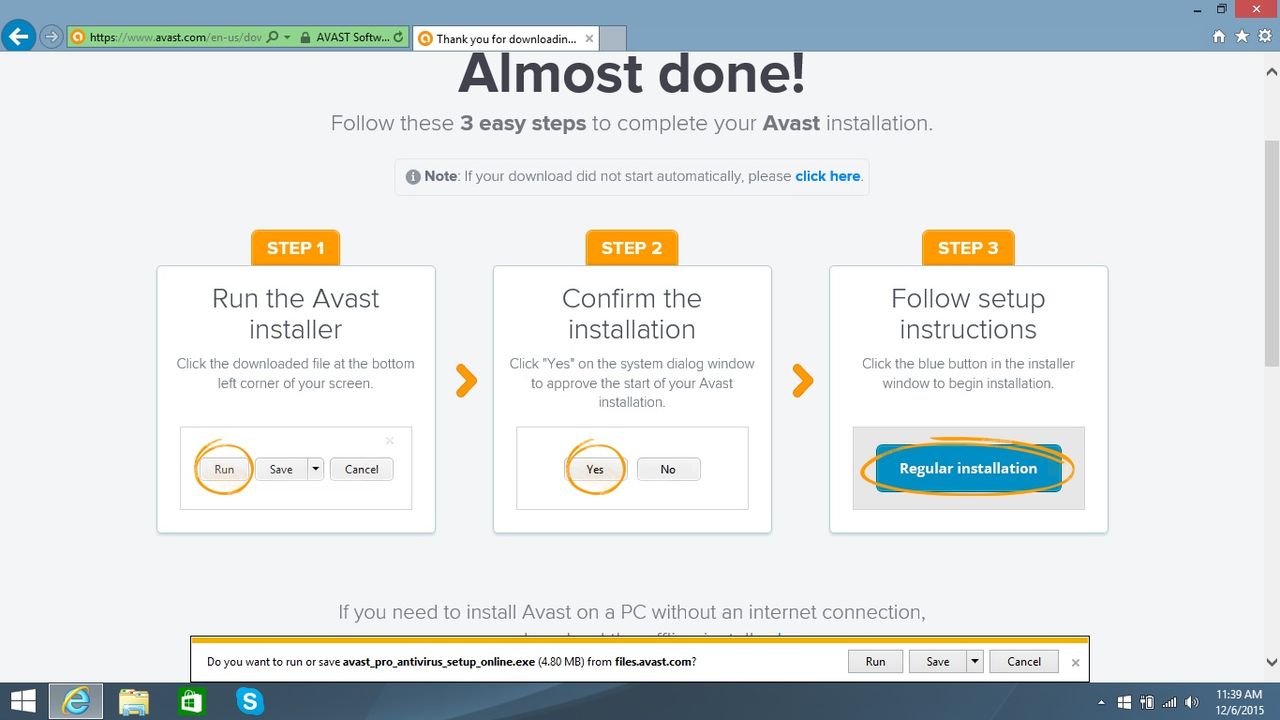Viewport: 1280px width, 720px height.
Task: View the AVAST Software site identity label
Action: click(352, 37)
